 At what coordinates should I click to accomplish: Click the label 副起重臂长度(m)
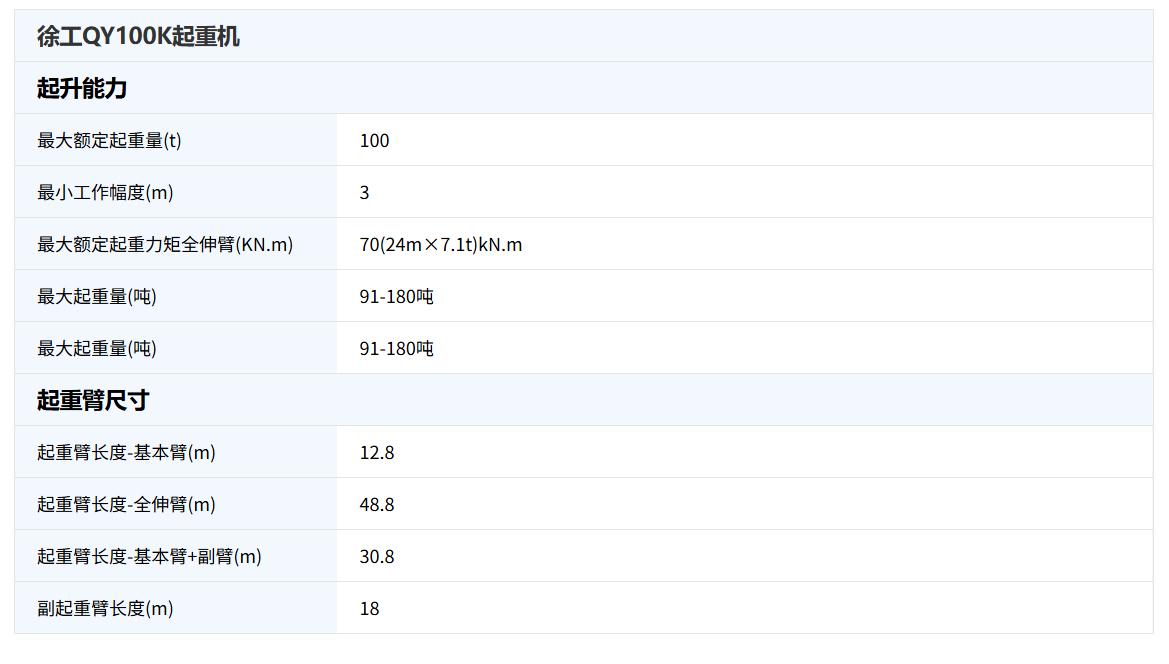click(x=105, y=610)
